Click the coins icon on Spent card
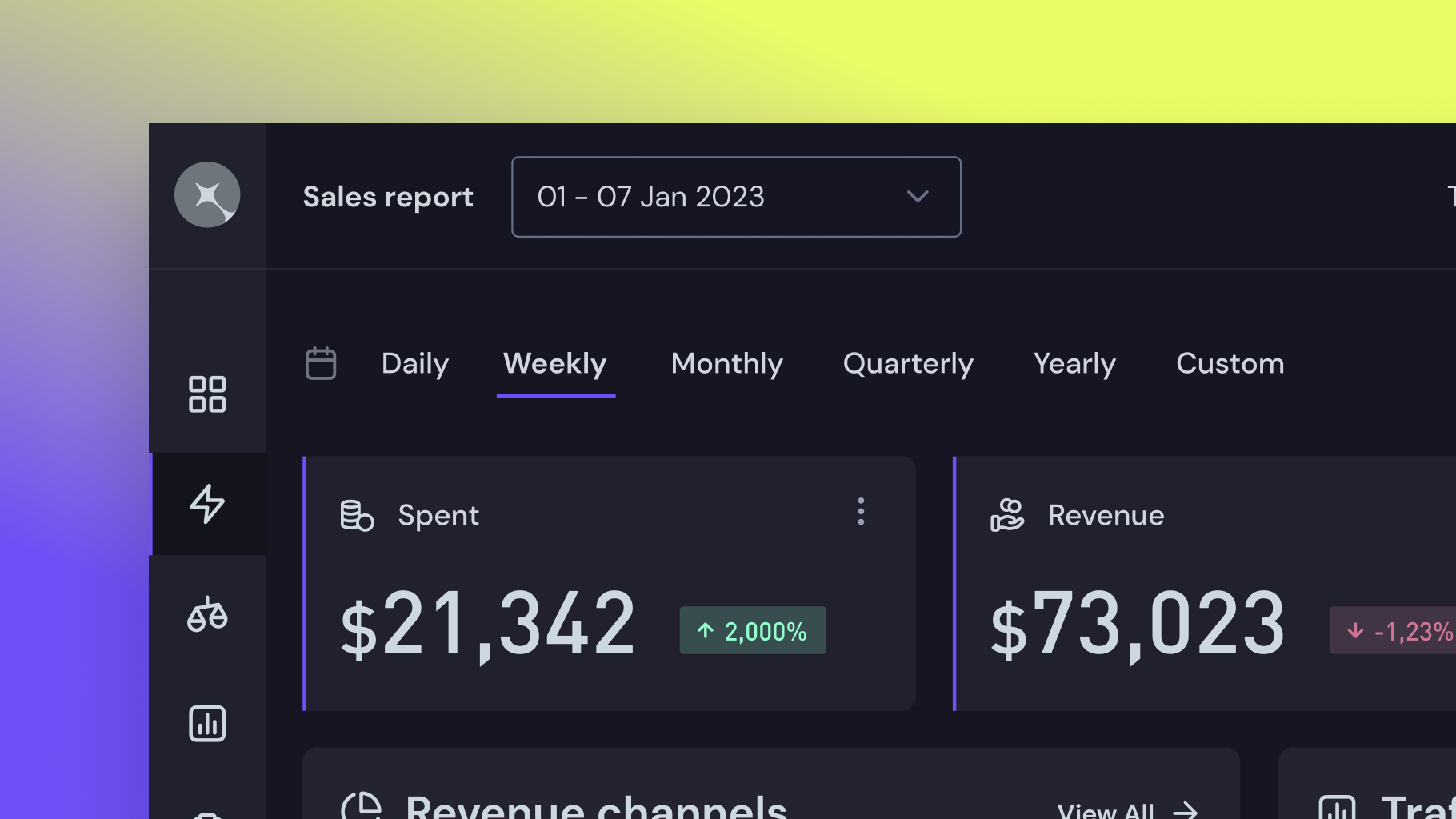1456x819 pixels. pyautogui.click(x=357, y=515)
